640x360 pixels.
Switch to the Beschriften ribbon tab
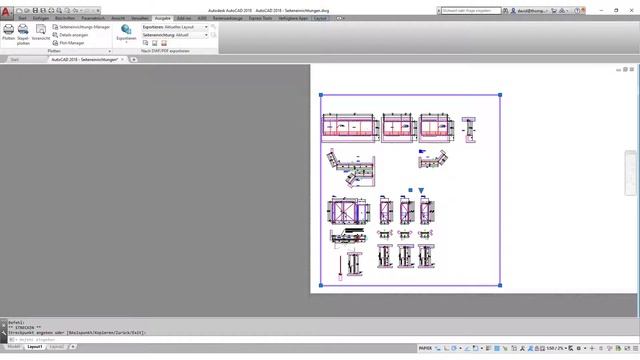[65, 18]
